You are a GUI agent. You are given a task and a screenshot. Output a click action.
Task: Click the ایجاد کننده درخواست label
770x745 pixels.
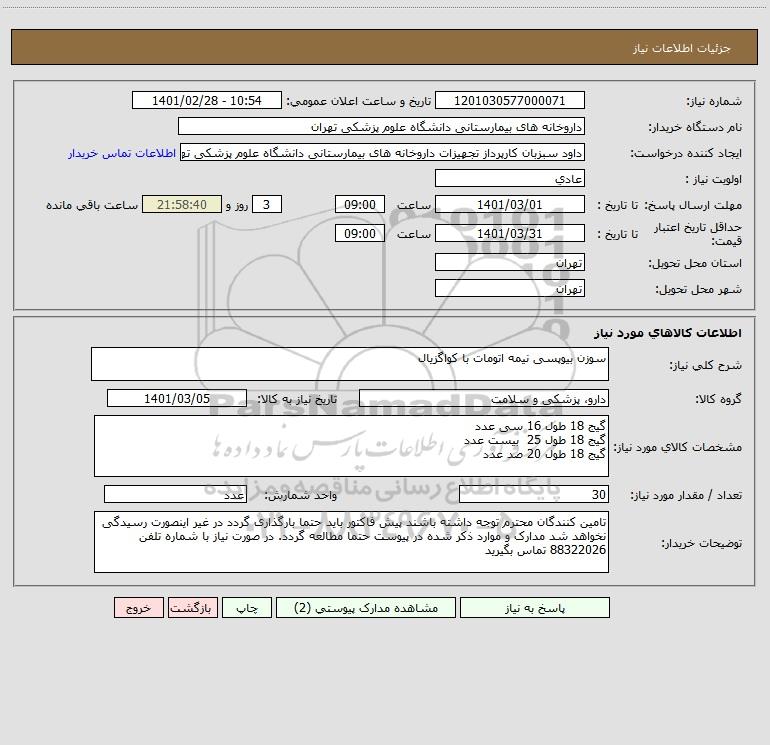687,153
